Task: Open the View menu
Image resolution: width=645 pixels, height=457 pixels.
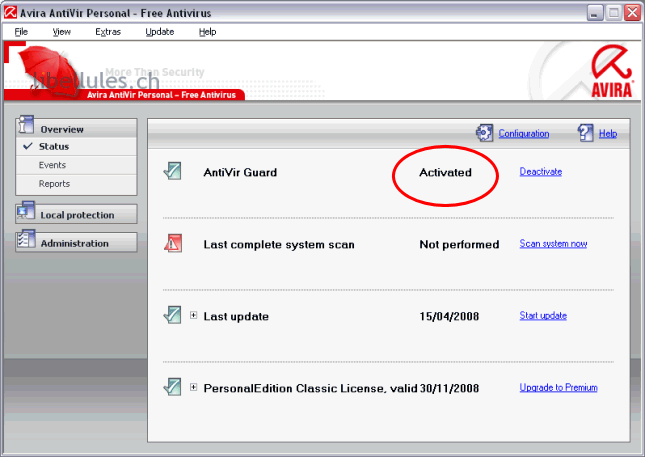Action: click(x=62, y=32)
